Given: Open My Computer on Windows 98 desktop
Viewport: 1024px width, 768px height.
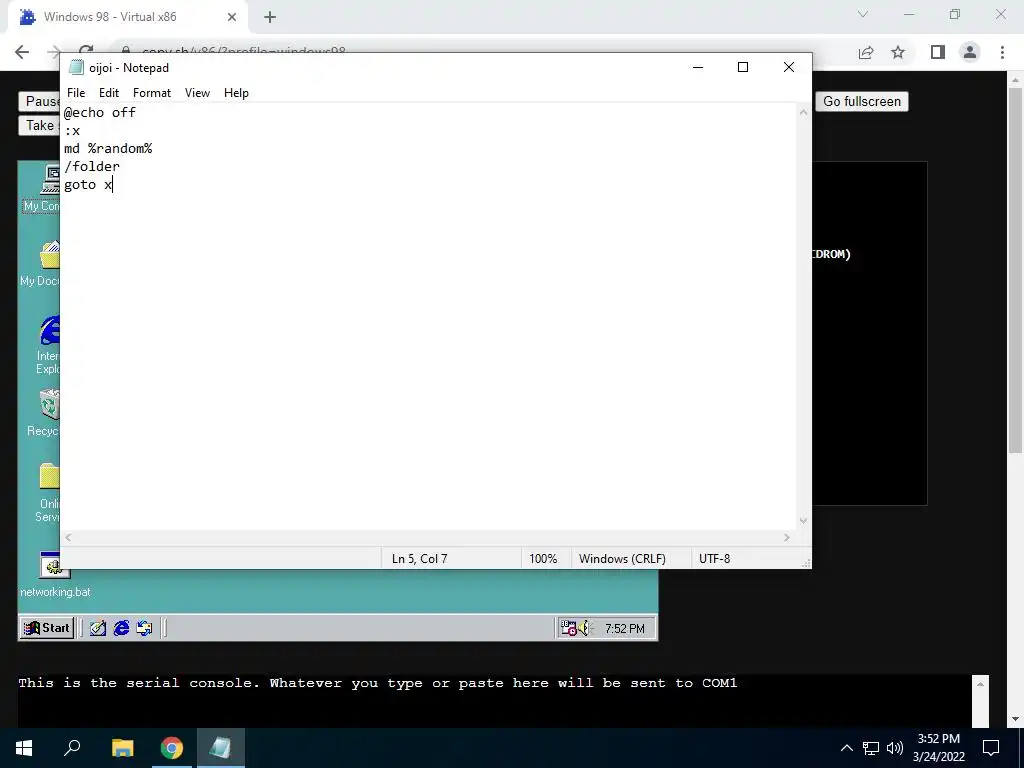Looking at the screenshot, I should coord(42,188).
